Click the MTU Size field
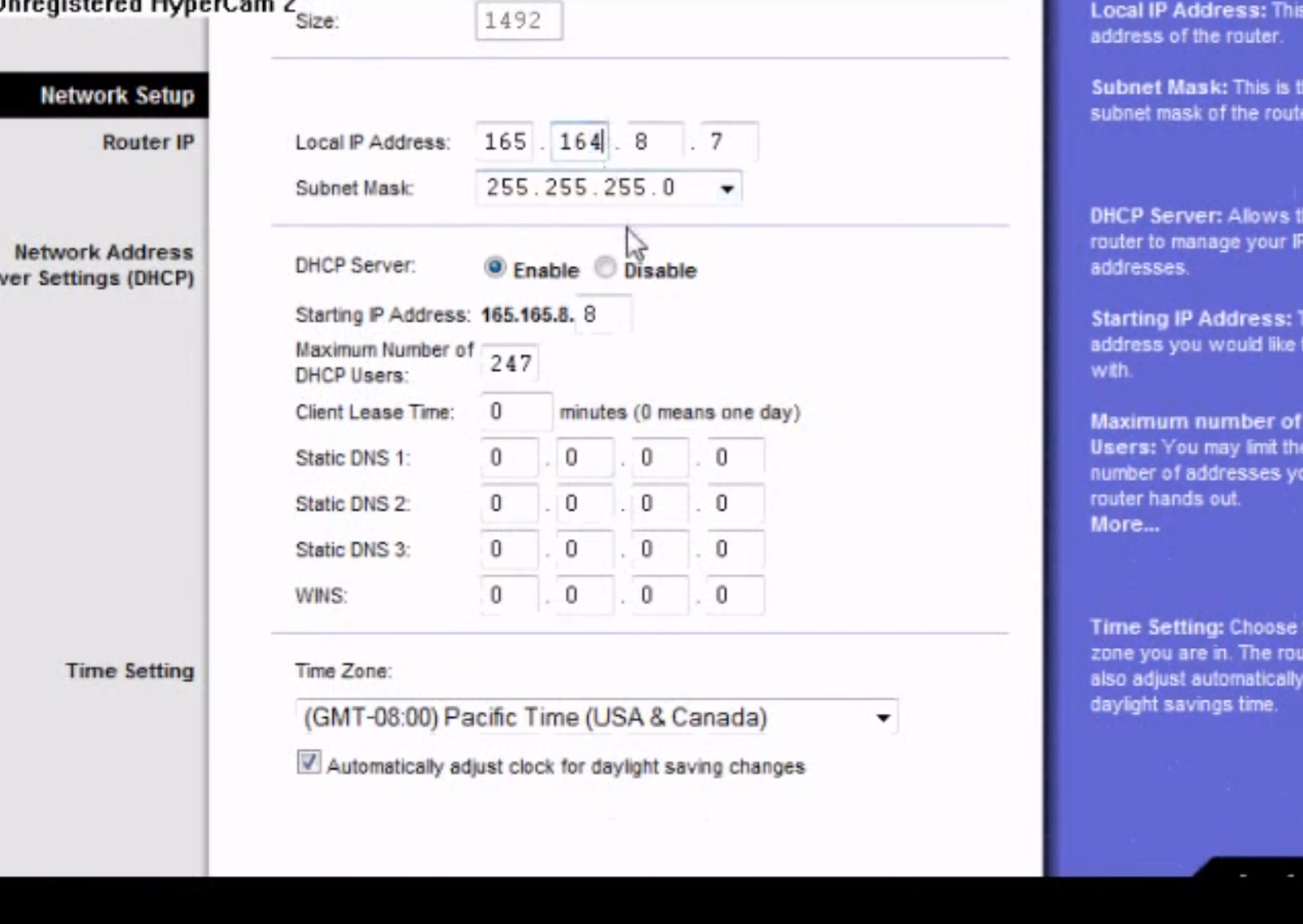 pos(519,21)
